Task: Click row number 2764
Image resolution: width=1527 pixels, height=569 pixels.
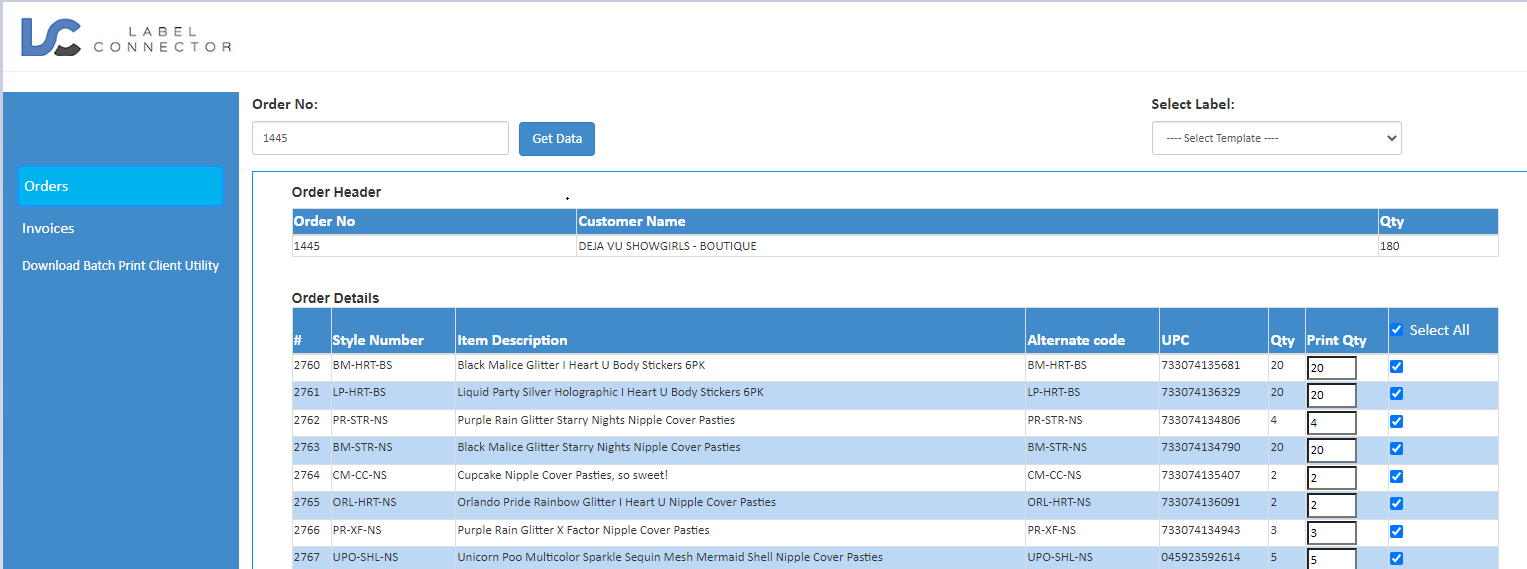Action: [306, 476]
